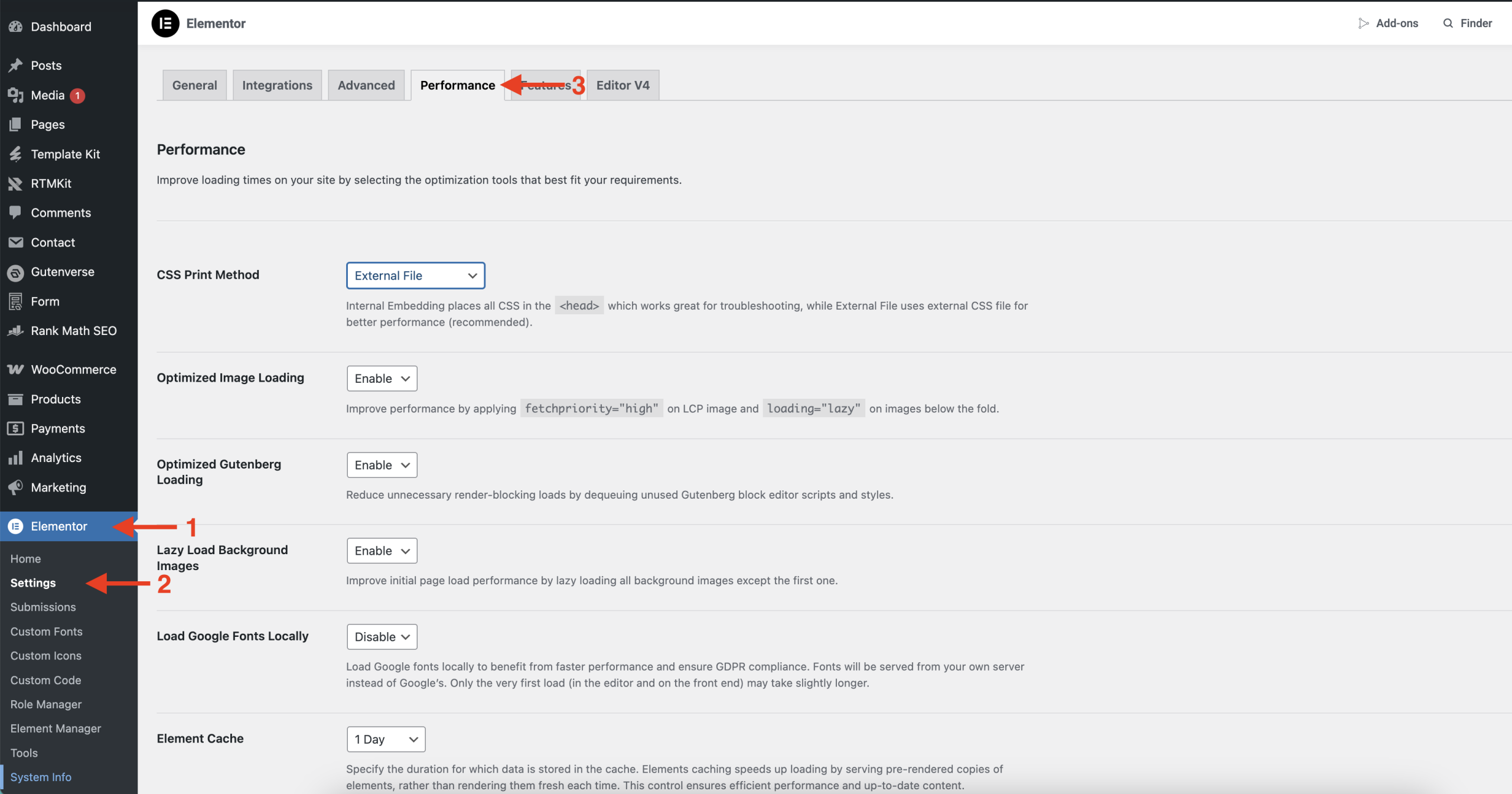Click the Finder search icon
Image resolution: width=1512 pixels, height=794 pixels.
click(x=1448, y=23)
